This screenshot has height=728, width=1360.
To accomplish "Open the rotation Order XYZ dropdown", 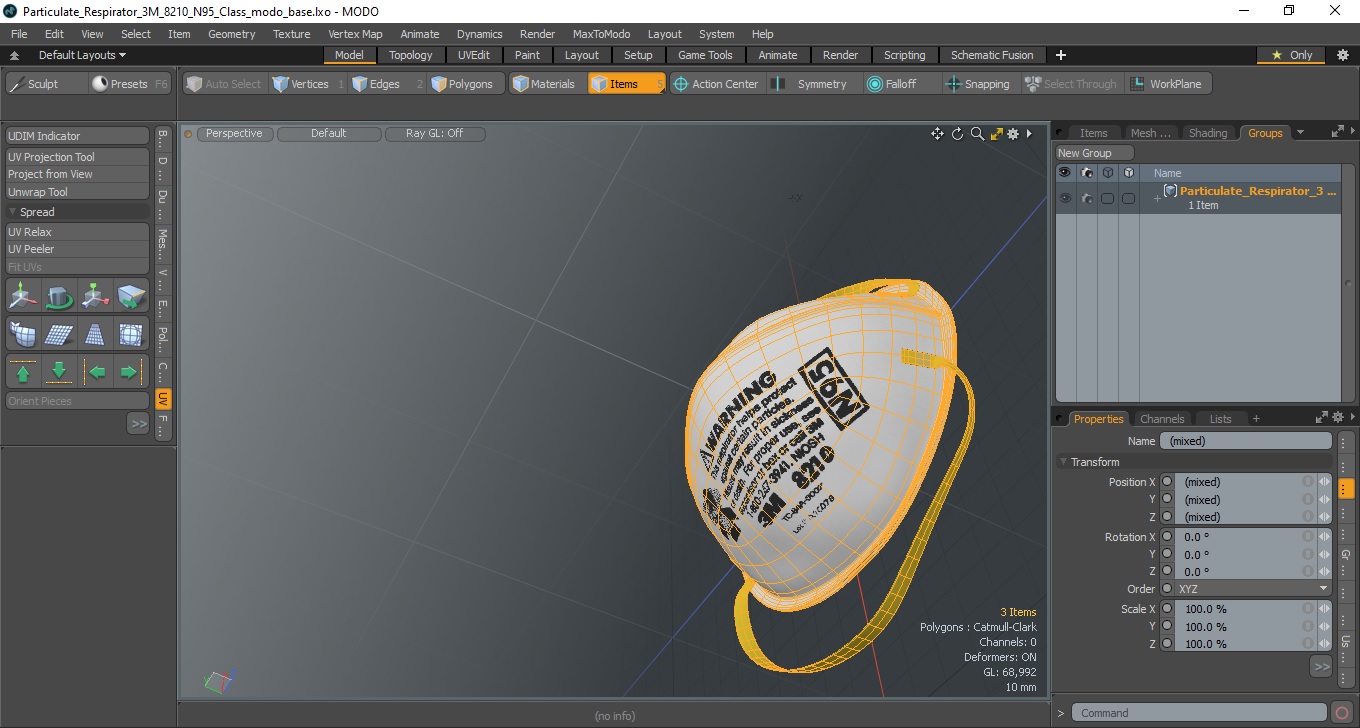I will (x=1253, y=589).
